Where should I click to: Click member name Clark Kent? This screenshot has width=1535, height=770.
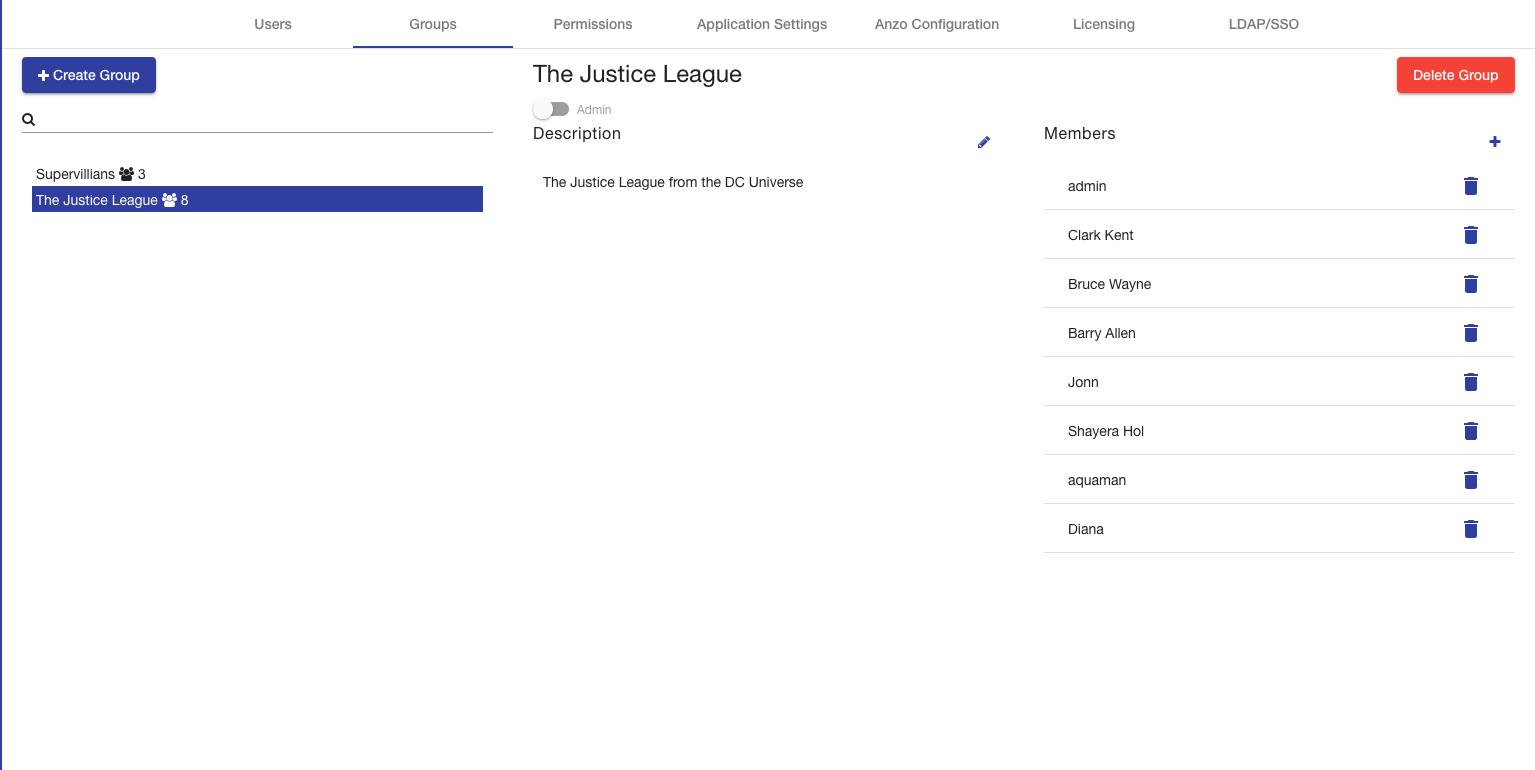(x=1101, y=235)
